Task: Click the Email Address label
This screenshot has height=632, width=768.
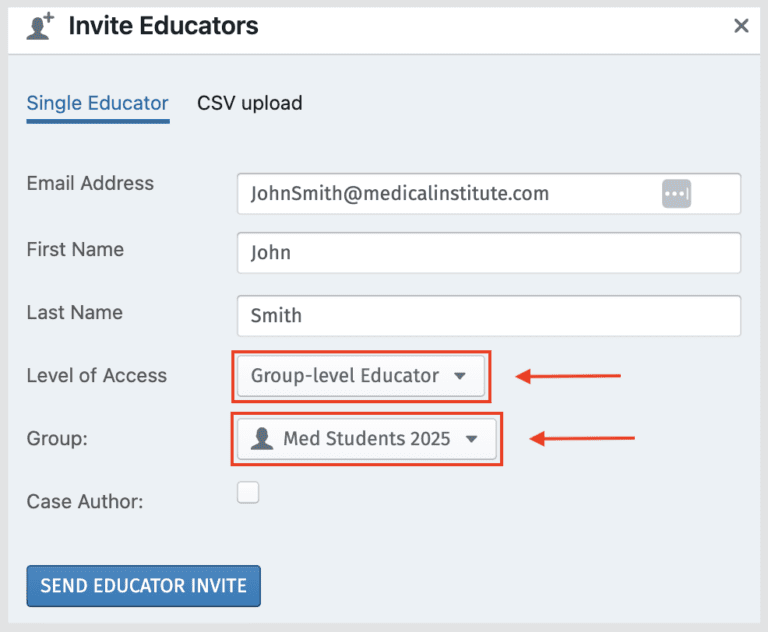Action: [90, 183]
